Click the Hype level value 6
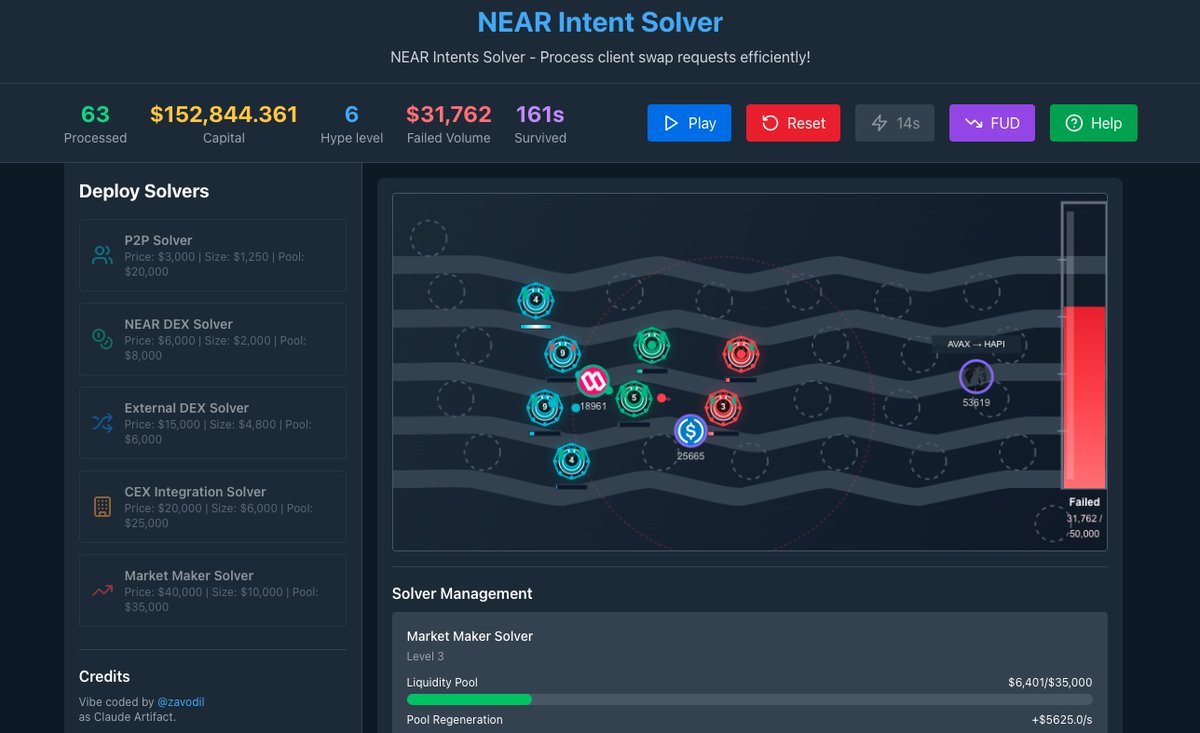The image size is (1200, 733). coord(351,114)
